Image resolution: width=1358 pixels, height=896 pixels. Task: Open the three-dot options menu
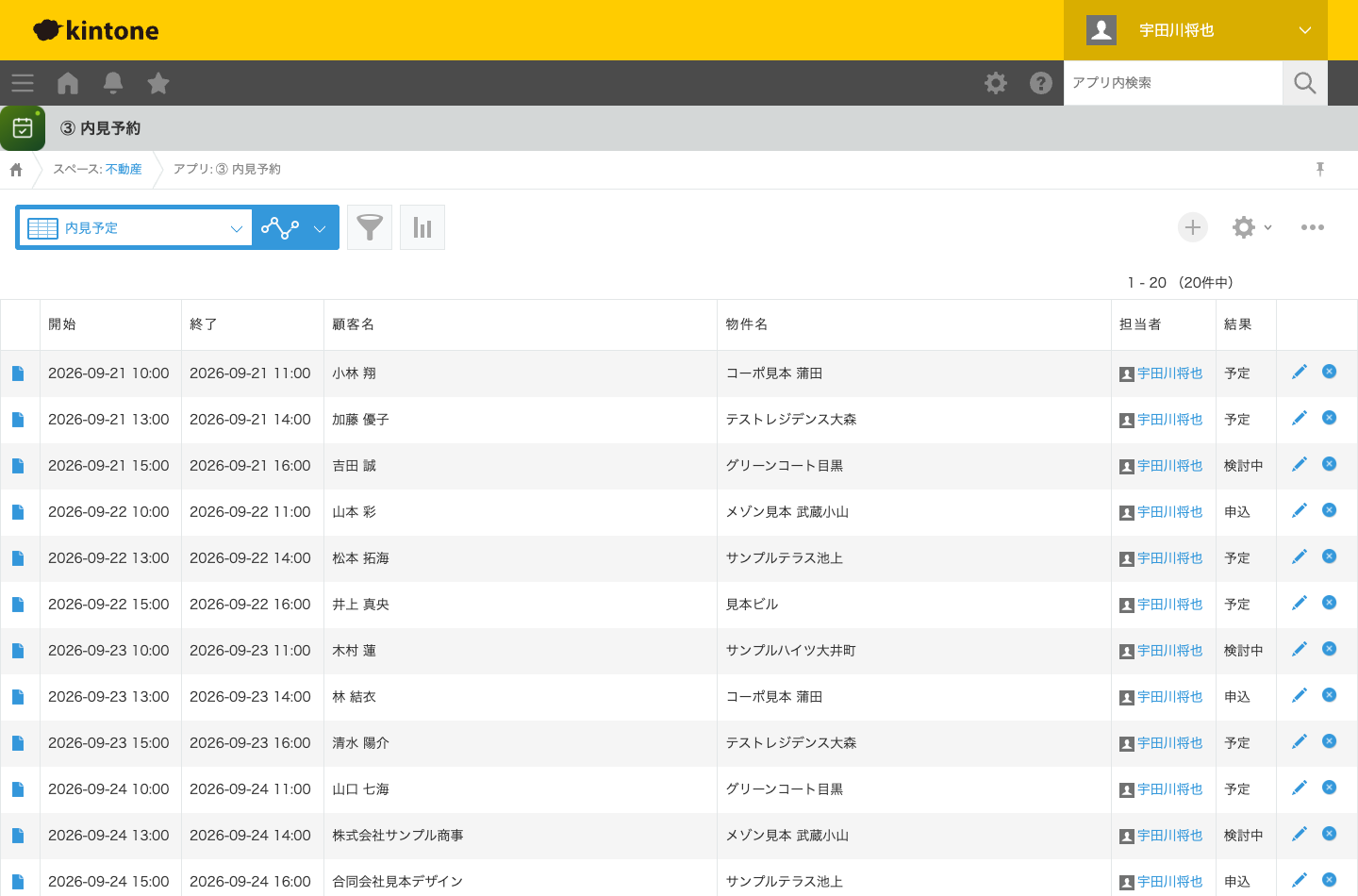click(1313, 227)
